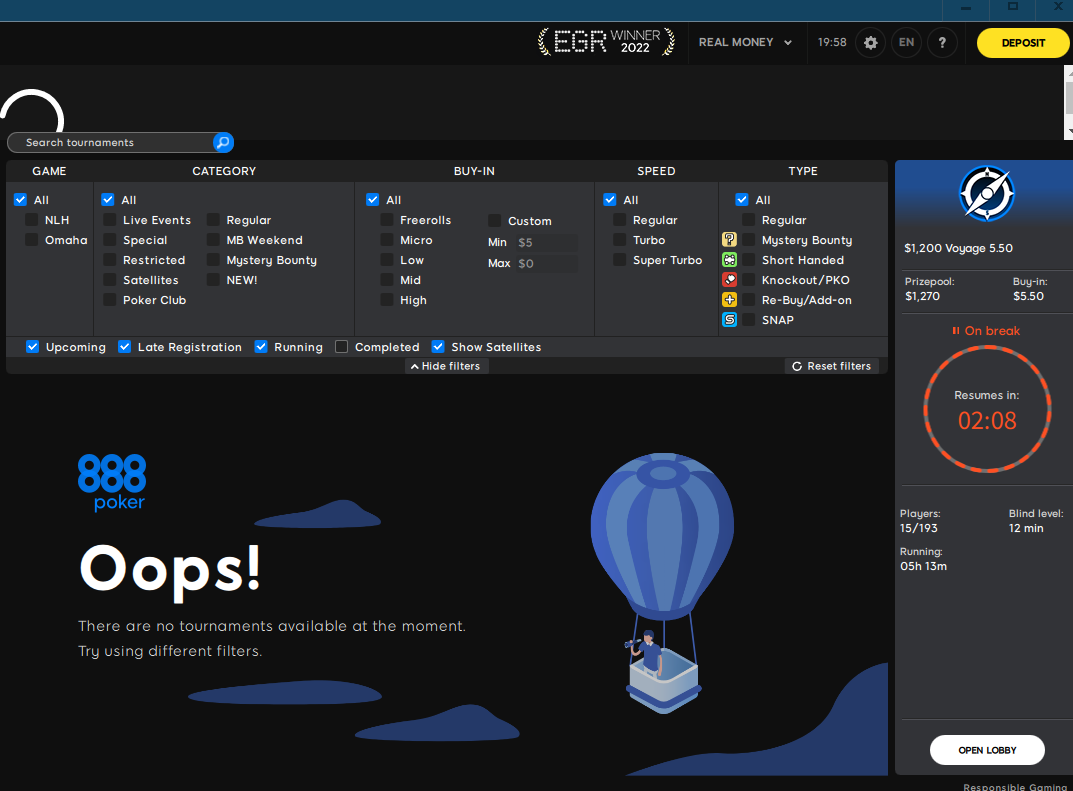Screen dimensions: 1073x791
Task: Open the EN language selector
Action: pyautogui.click(x=906, y=42)
